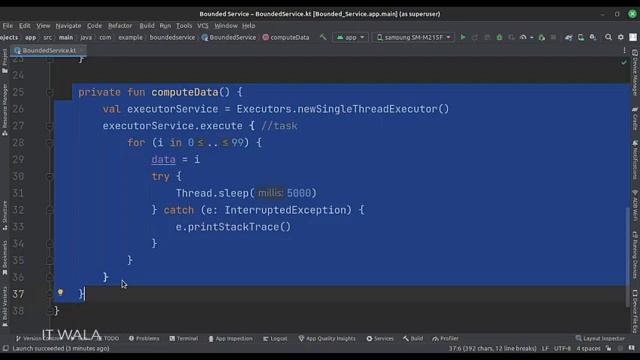Click the underlined data variable on line 29
The height and width of the screenshot is (360, 640).
pos(163,160)
